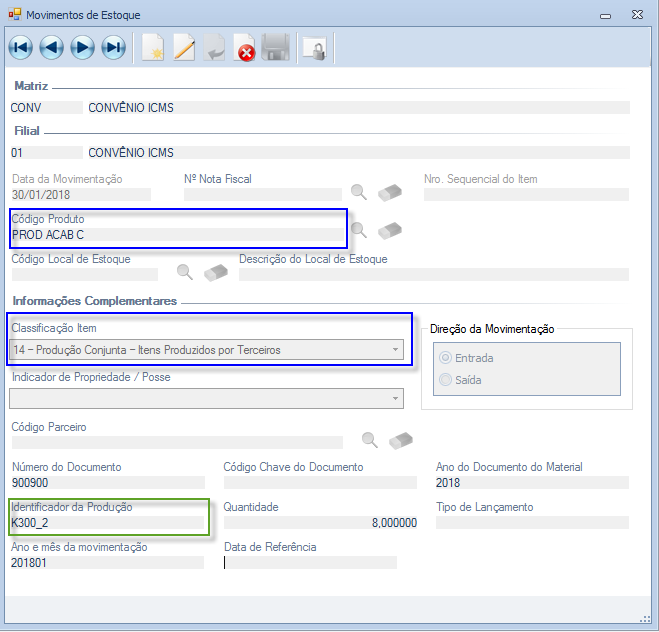Search Nº Nota Fiscal with magnifier
659x632 pixels.
click(x=359, y=192)
